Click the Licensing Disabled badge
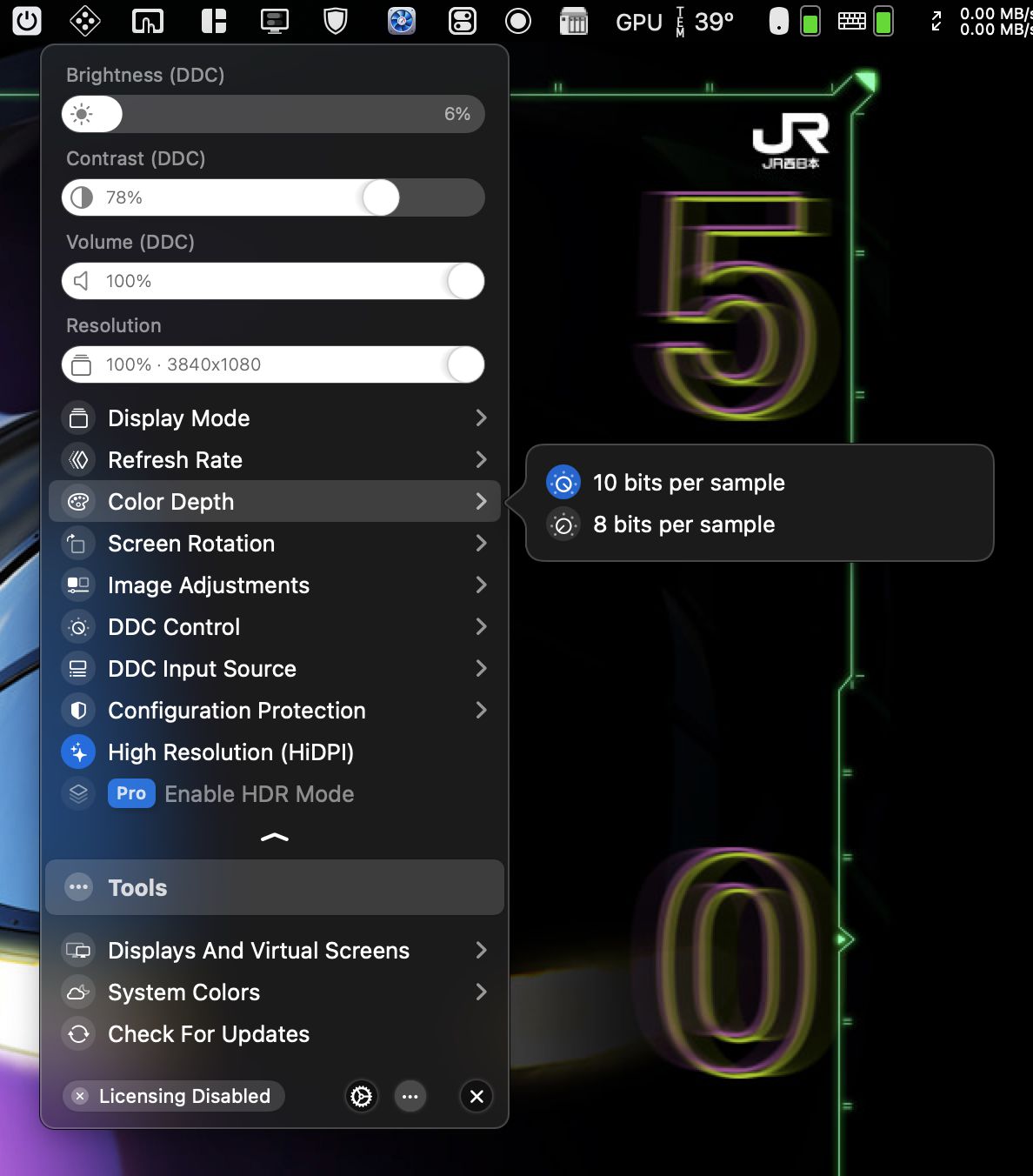 click(174, 1096)
